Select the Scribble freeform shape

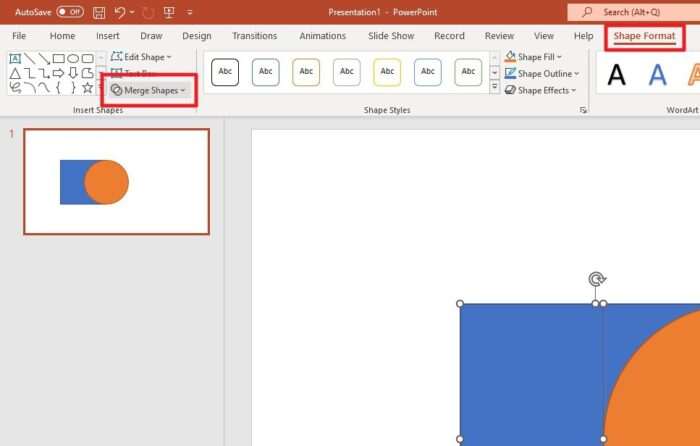15,88
